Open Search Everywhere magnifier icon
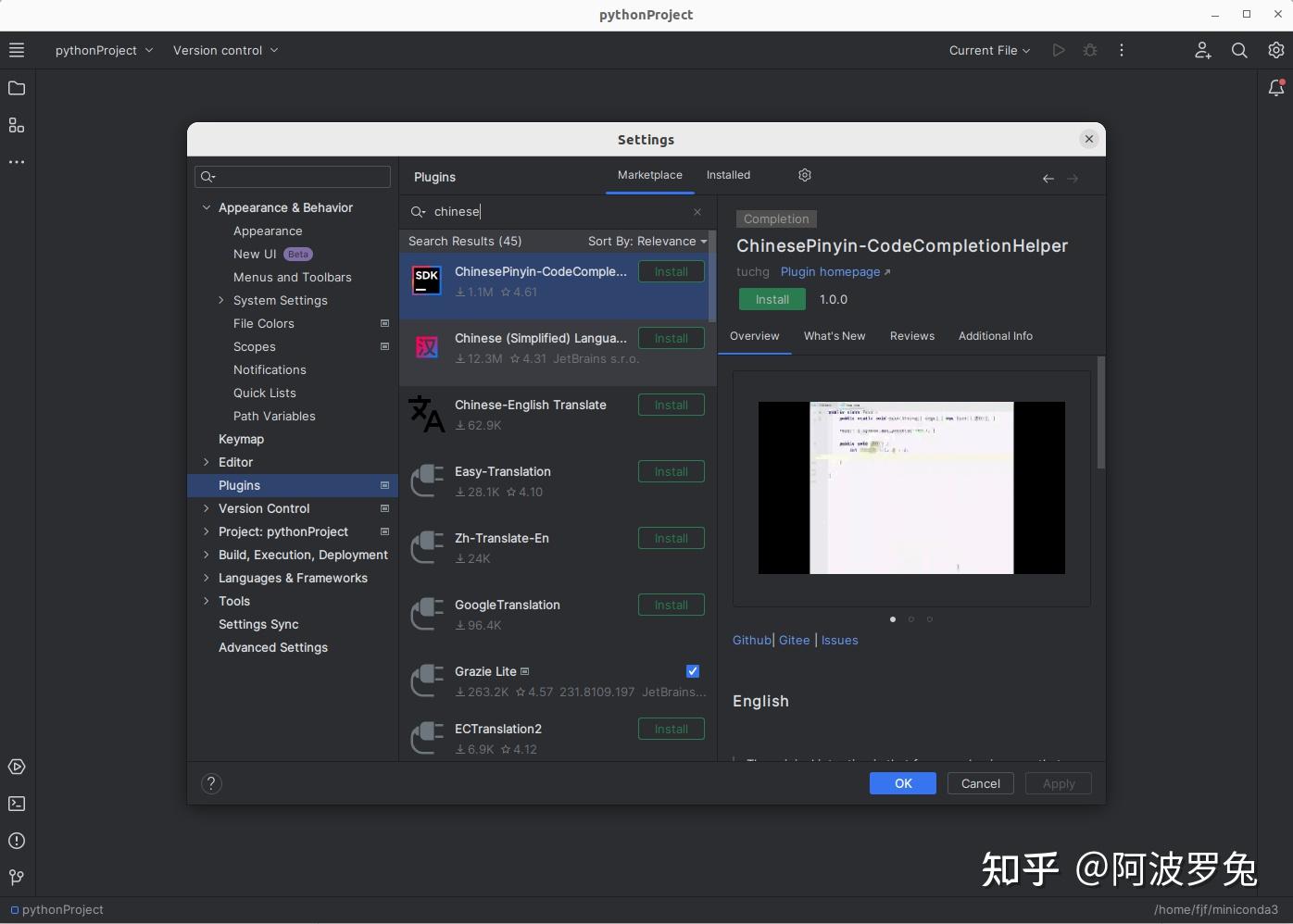Viewport: 1293px width, 924px height. pyautogui.click(x=1239, y=50)
